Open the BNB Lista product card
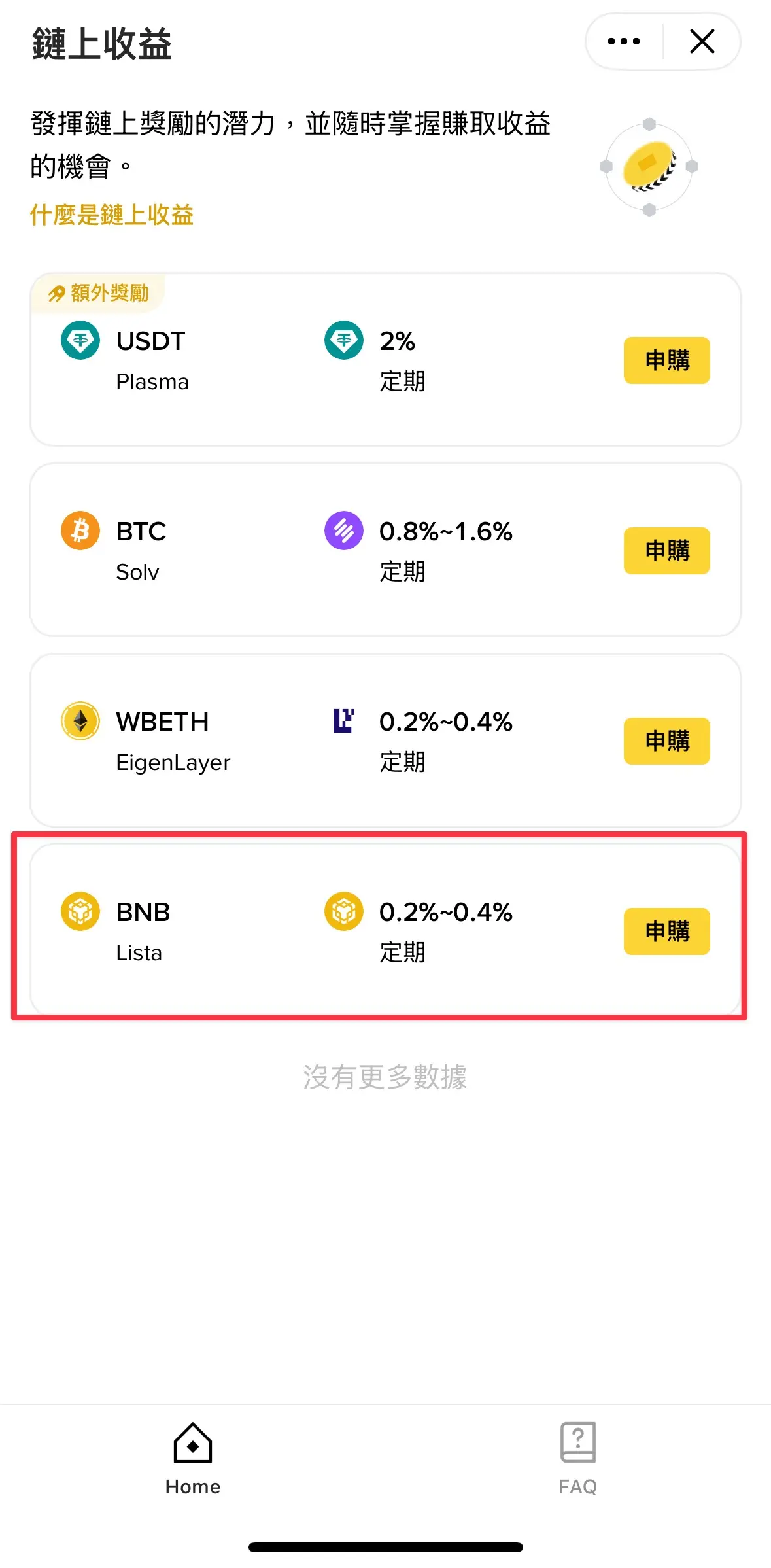 click(385, 930)
